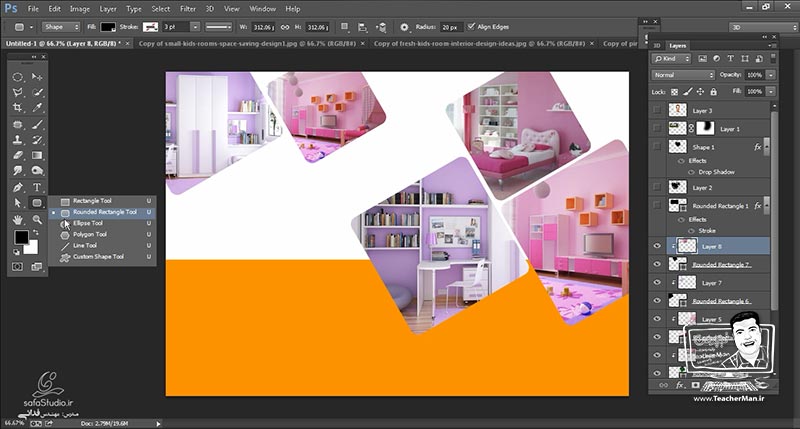Hide Layer 7 via eye icon

click(657, 283)
